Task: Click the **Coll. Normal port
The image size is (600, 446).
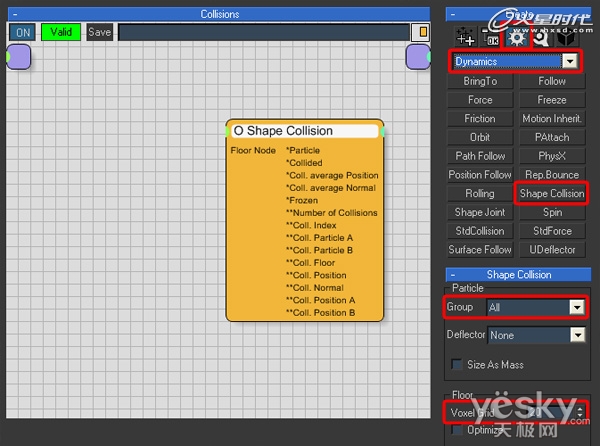Action: pos(315,288)
